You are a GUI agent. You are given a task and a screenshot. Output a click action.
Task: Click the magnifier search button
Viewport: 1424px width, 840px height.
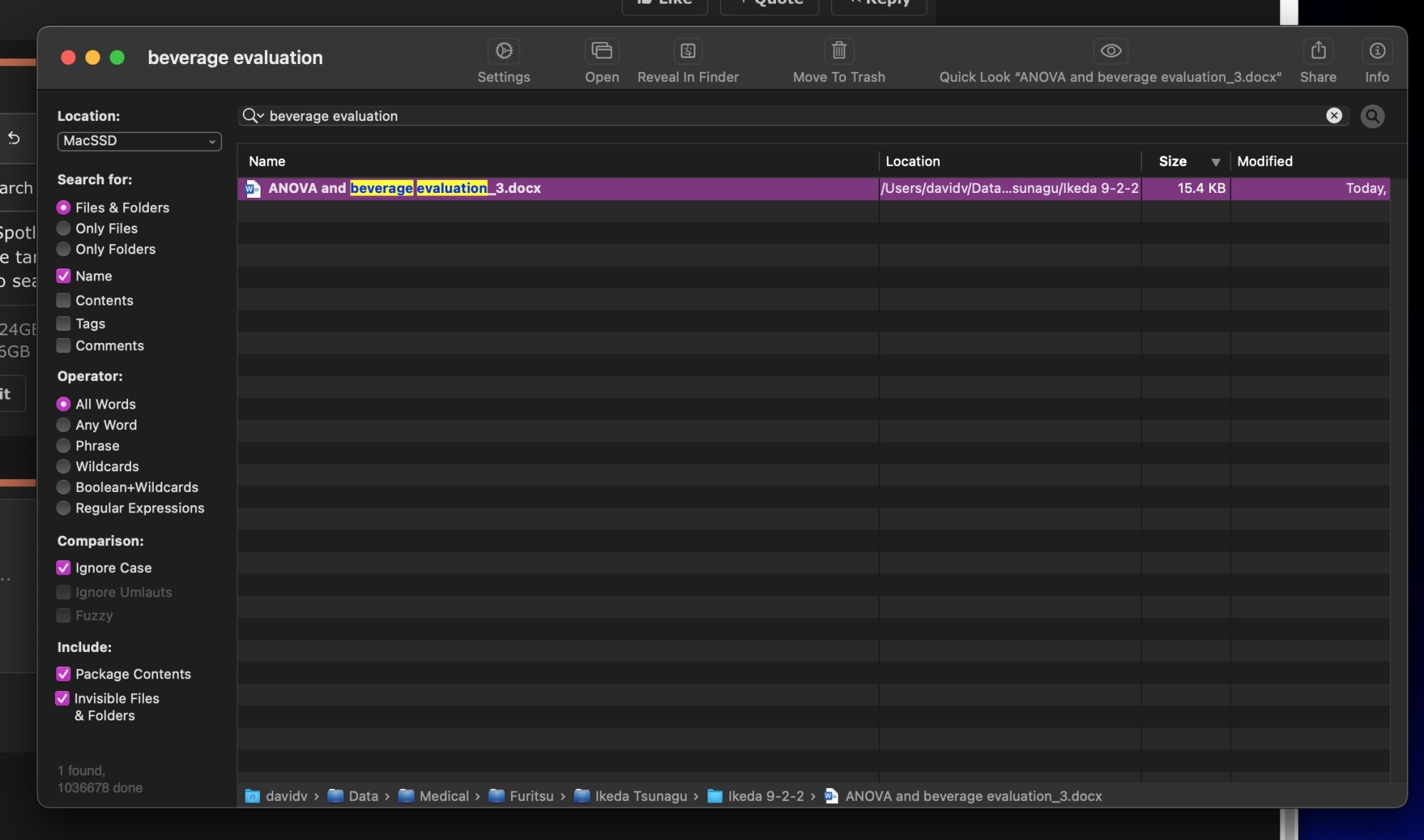click(x=1372, y=116)
